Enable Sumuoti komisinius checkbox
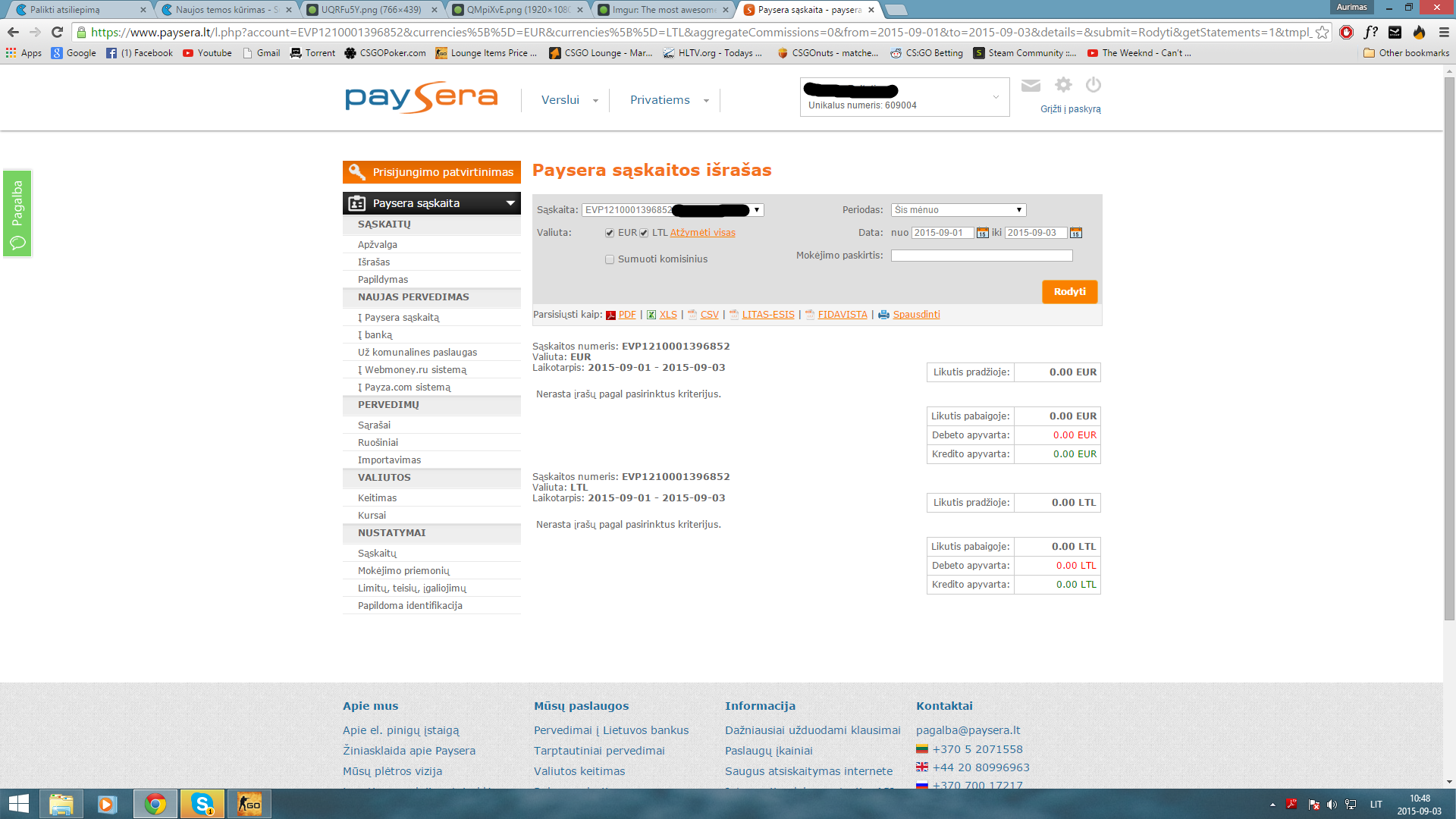Viewport: 1456px width, 819px height. coord(610,259)
